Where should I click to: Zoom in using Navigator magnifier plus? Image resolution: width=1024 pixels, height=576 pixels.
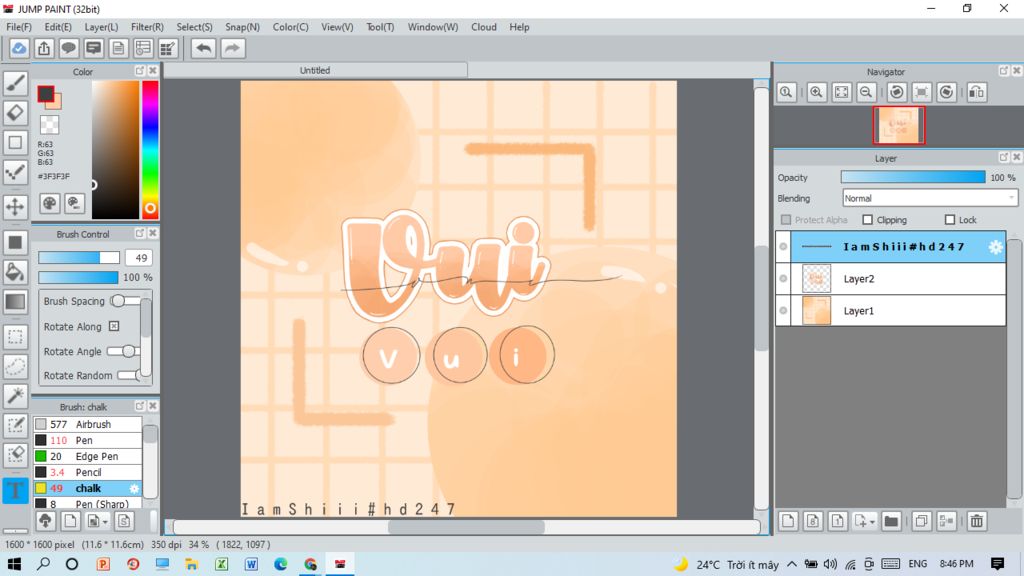[x=816, y=92]
